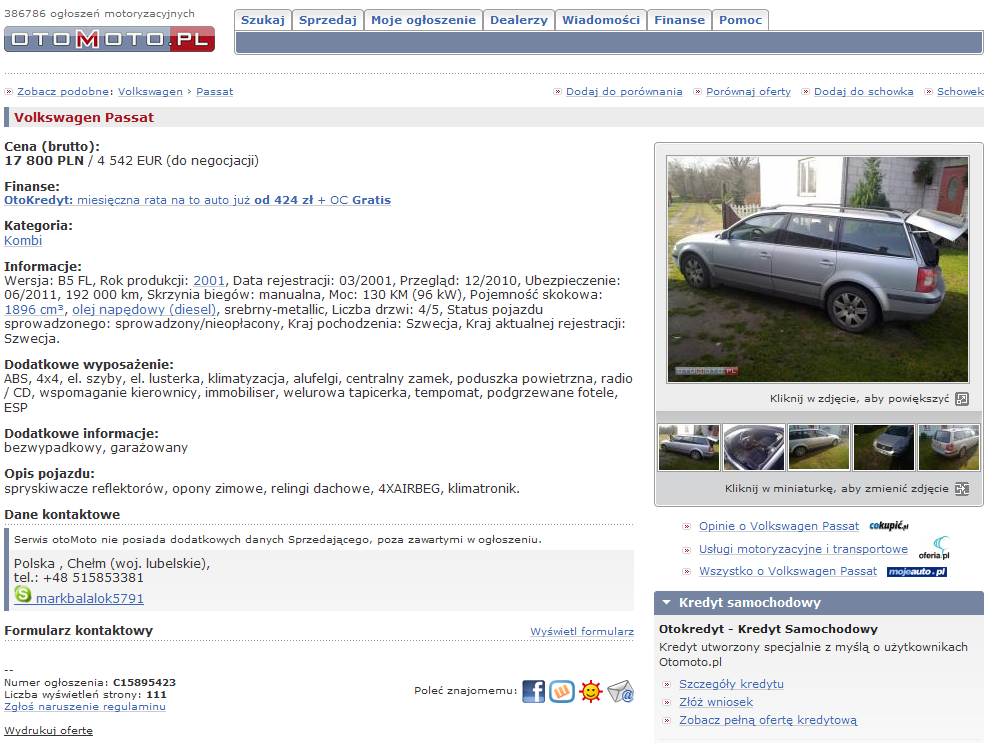Select the first thumbnail showing car side view

pos(689,447)
